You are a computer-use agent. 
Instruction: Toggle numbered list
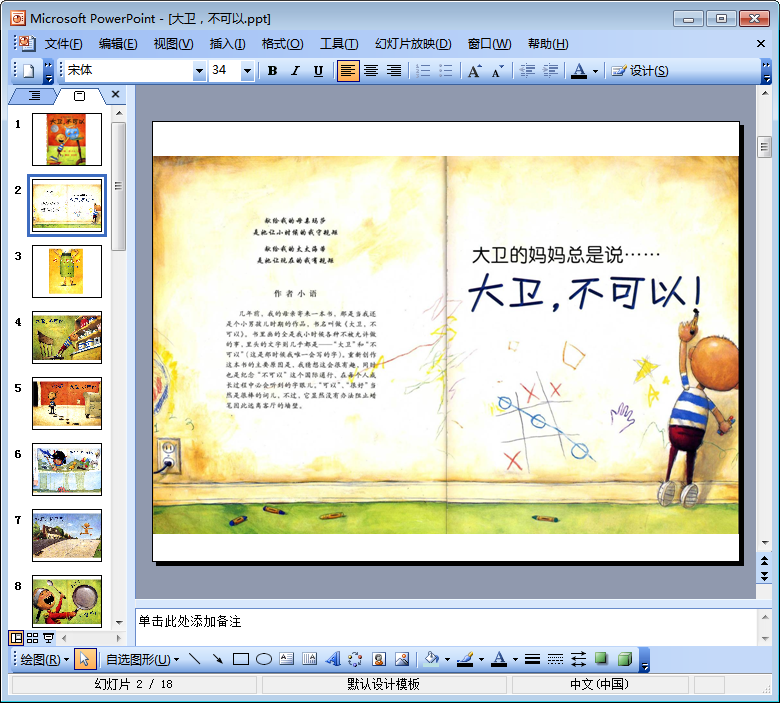point(423,71)
